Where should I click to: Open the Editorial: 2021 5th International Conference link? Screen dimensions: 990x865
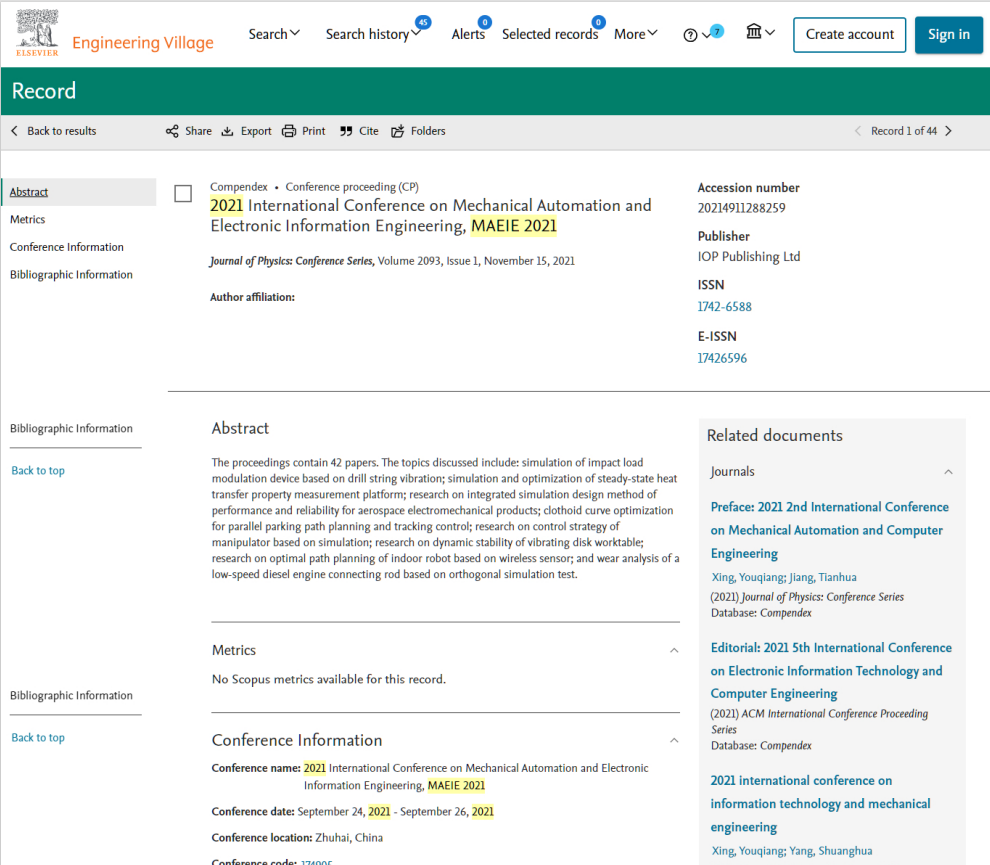[832, 671]
